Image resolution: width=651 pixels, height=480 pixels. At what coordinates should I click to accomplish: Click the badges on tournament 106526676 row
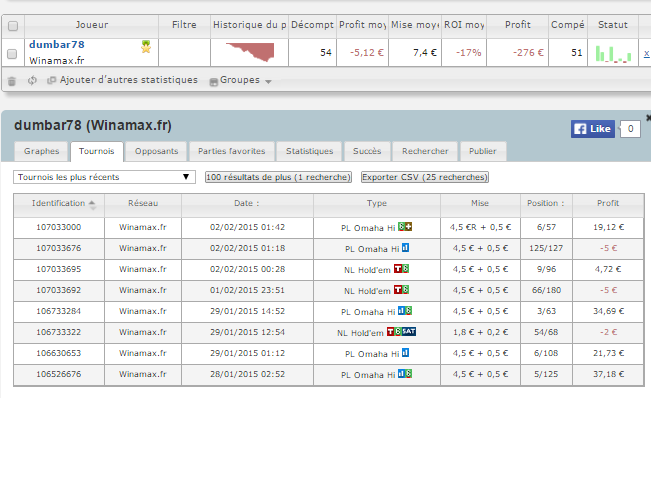[x=405, y=374]
